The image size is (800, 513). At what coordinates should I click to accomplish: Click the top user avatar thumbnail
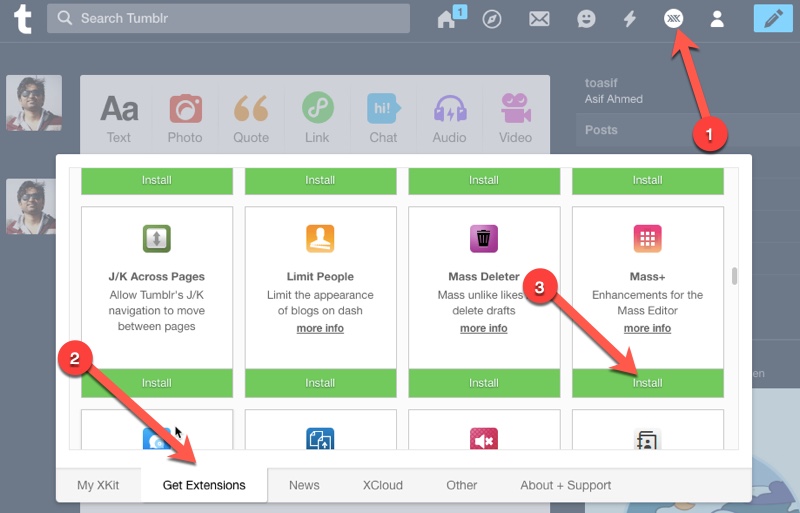34,103
